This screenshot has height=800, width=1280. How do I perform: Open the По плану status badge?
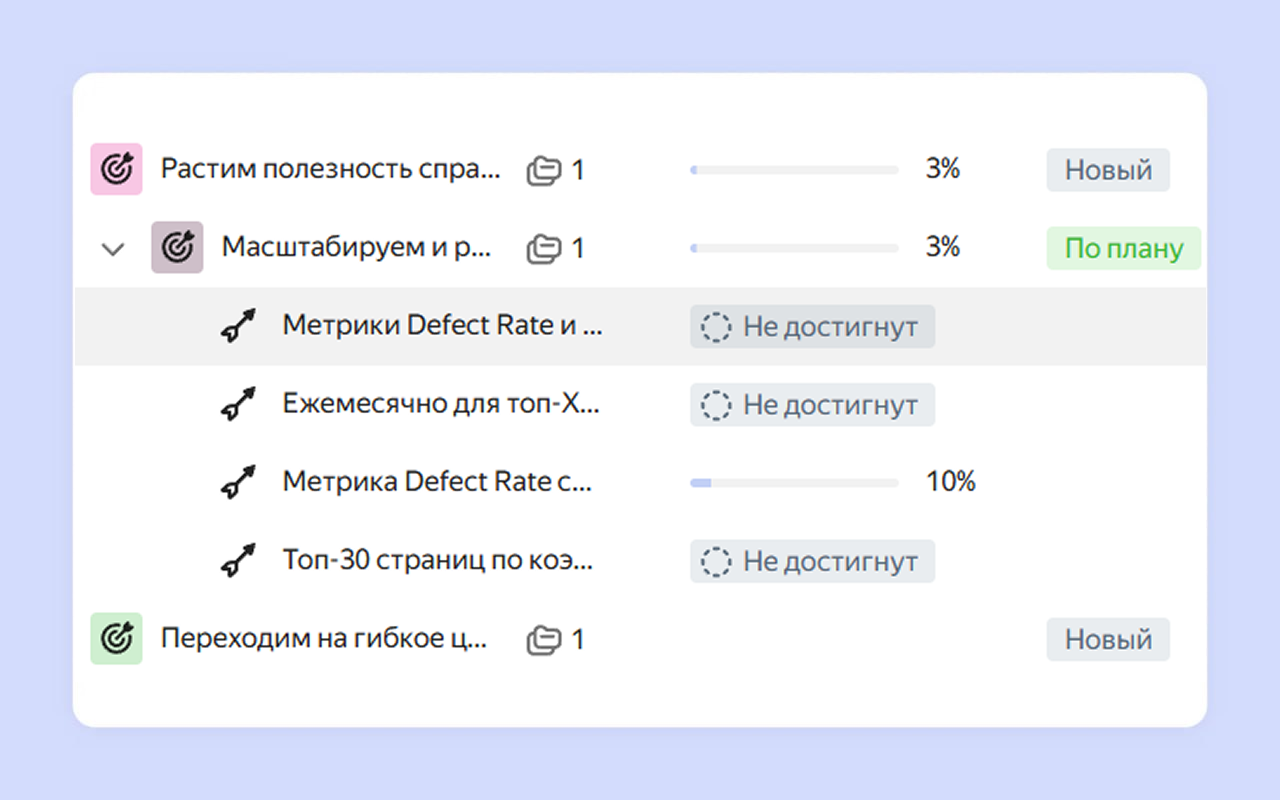click(x=1123, y=248)
